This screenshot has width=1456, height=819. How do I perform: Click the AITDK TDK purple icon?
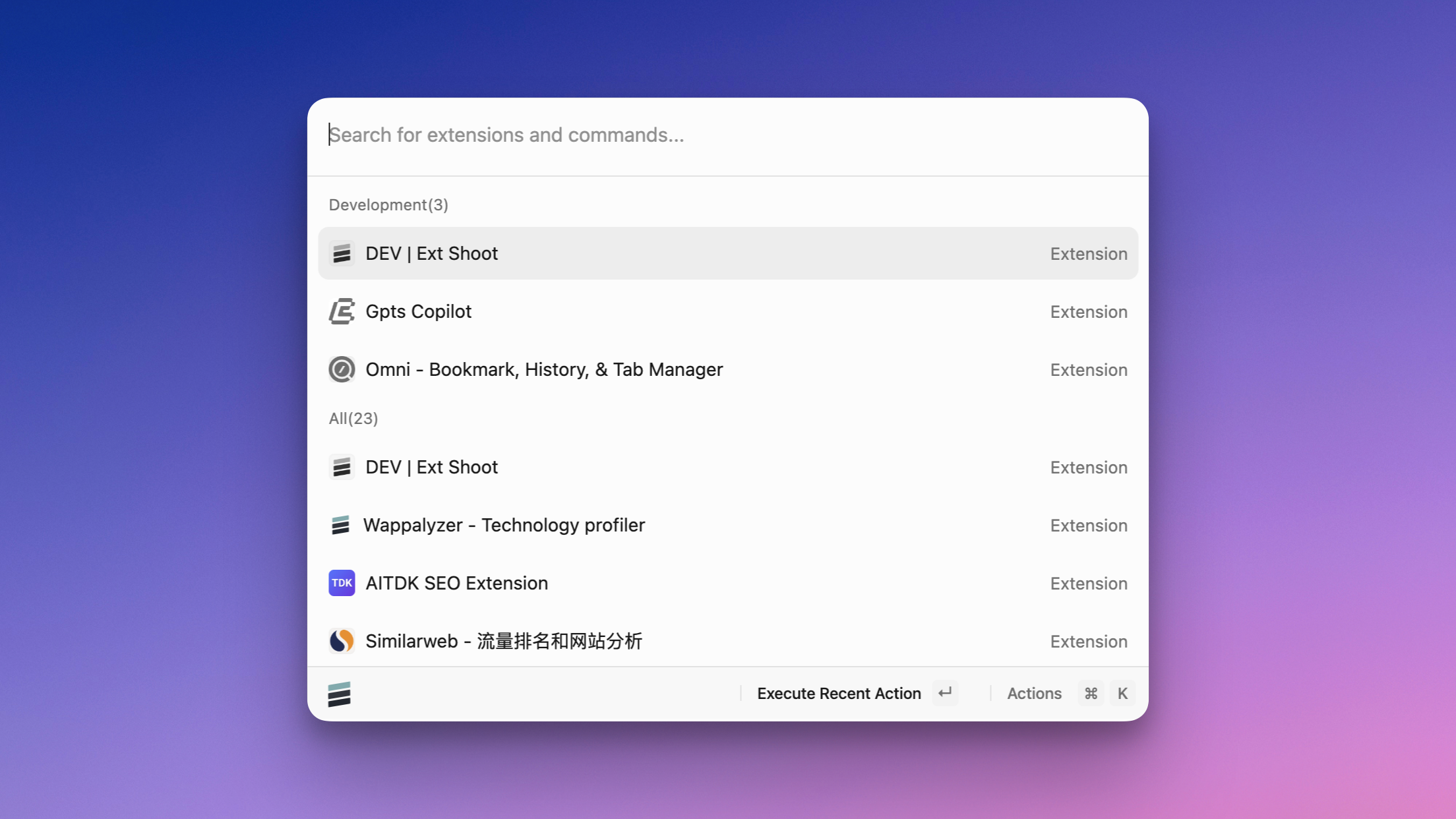(x=342, y=583)
